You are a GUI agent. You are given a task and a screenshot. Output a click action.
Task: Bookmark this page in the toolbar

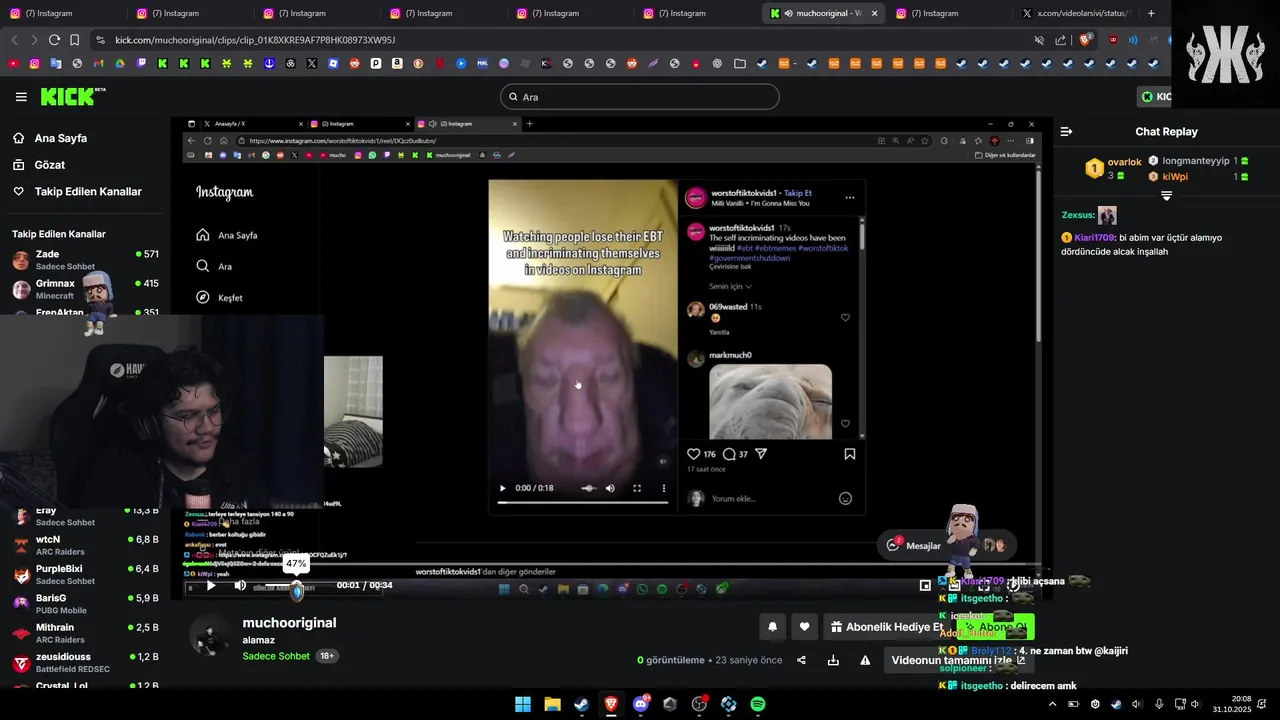tap(74, 40)
